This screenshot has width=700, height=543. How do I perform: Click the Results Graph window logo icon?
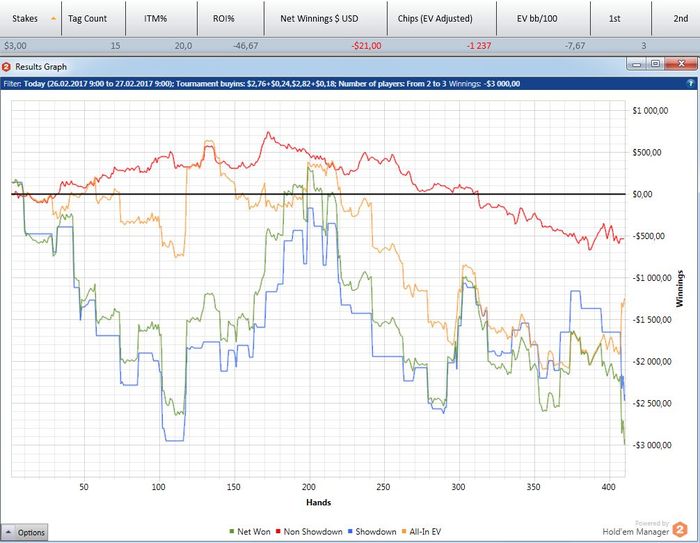(x=6, y=67)
